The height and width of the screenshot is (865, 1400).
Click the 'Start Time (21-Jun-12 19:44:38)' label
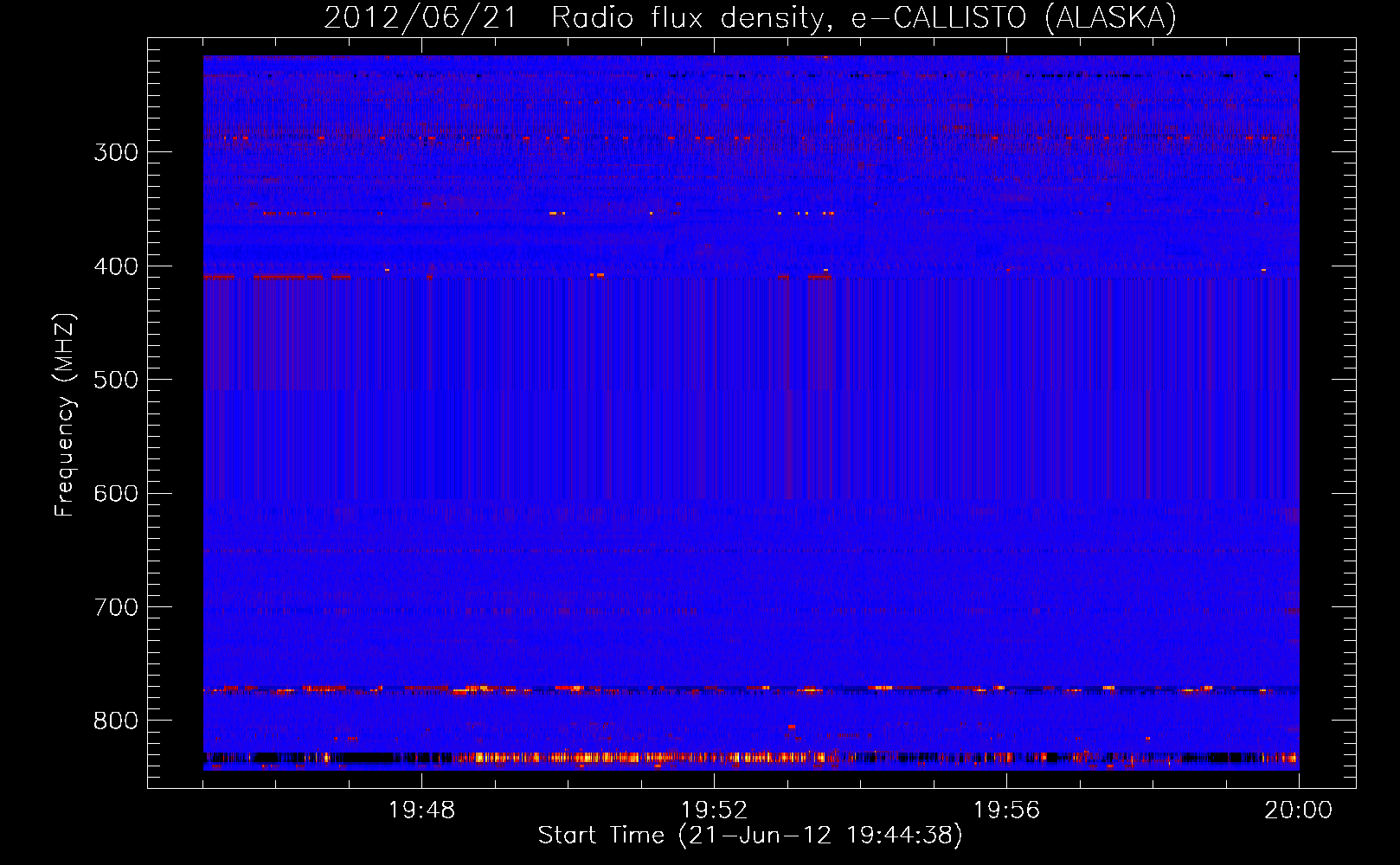tap(750, 836)
